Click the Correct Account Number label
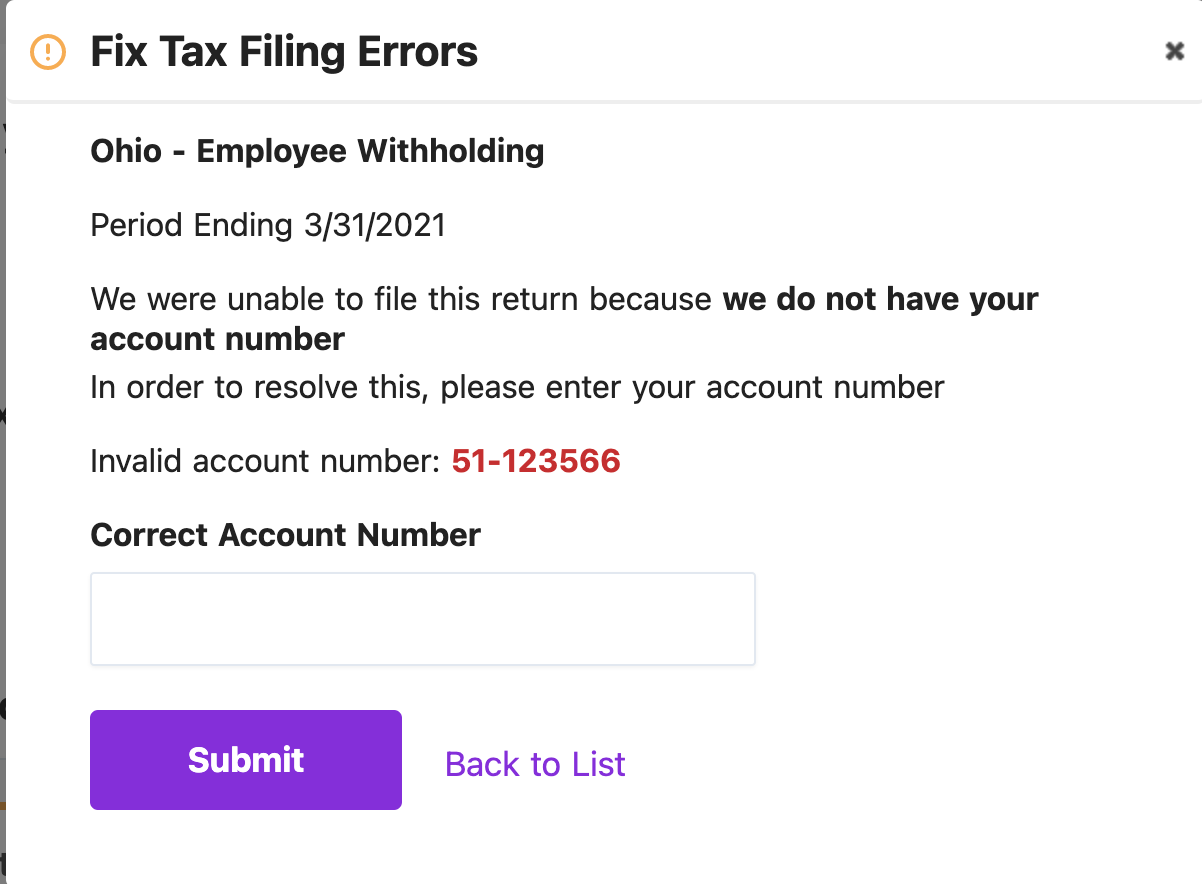Screen dimensions: 1202x884 (285, 535)
